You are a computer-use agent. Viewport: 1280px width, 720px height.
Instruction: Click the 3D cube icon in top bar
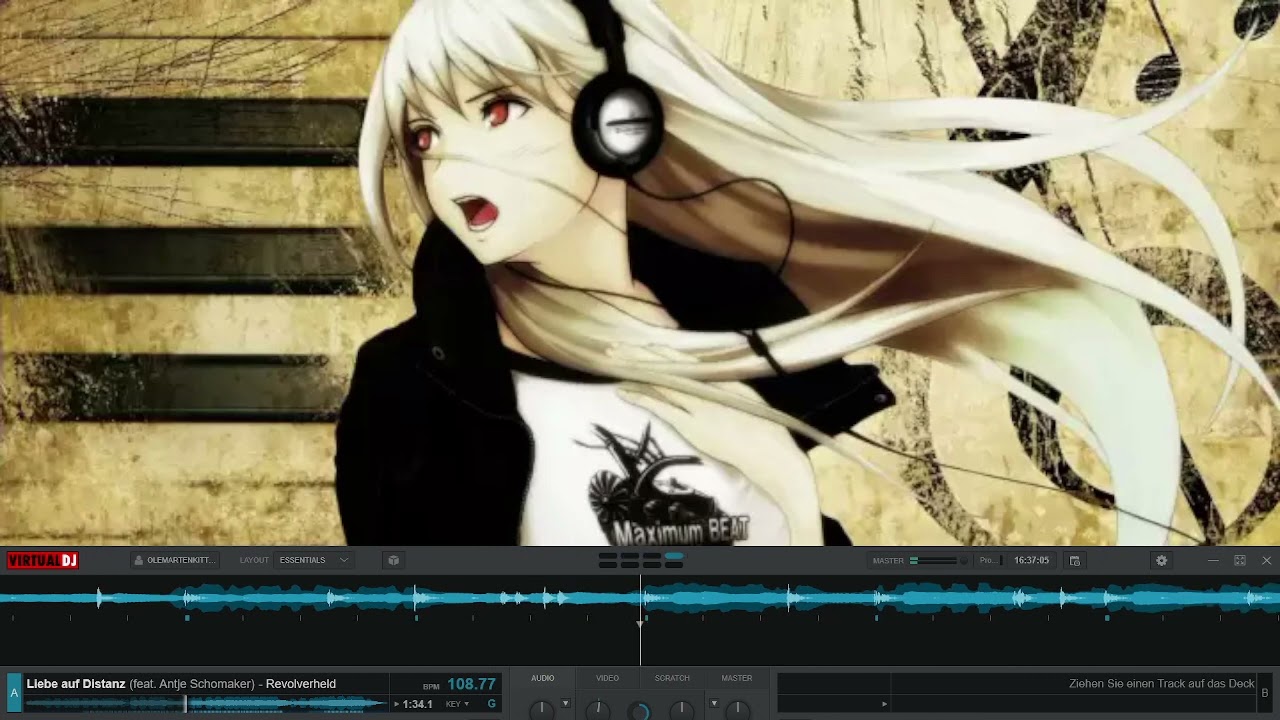393,560
